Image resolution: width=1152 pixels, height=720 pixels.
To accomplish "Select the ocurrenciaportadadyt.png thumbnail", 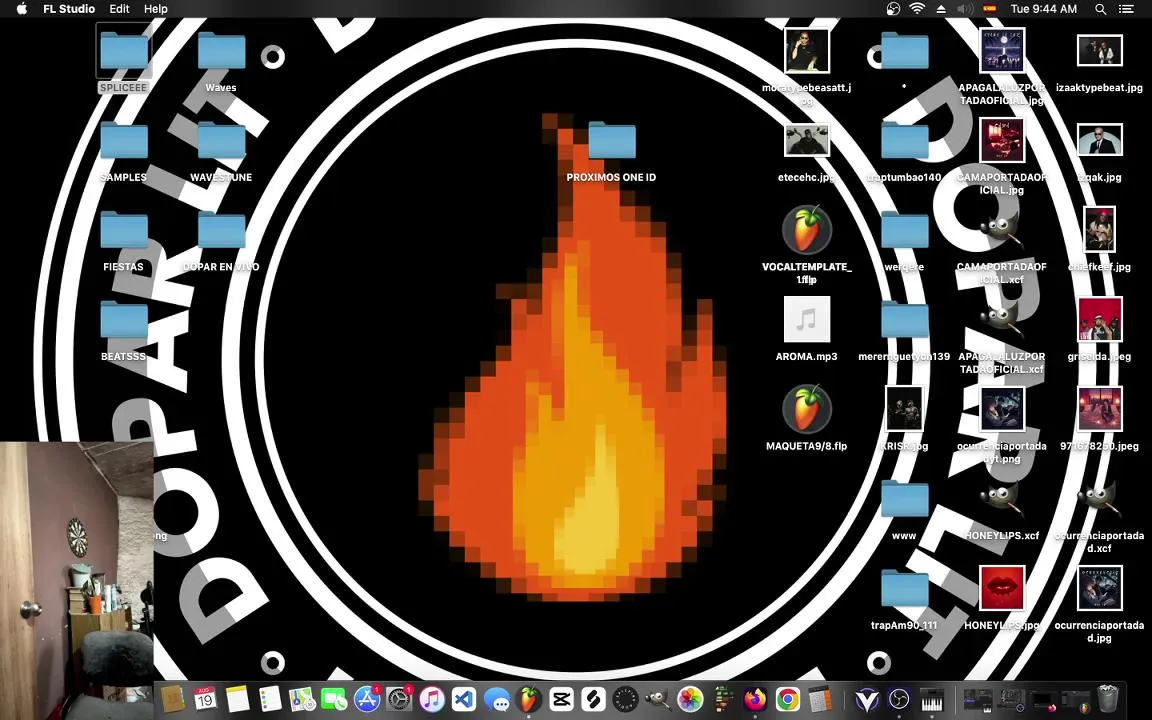I will click(x=1002, y=409).
